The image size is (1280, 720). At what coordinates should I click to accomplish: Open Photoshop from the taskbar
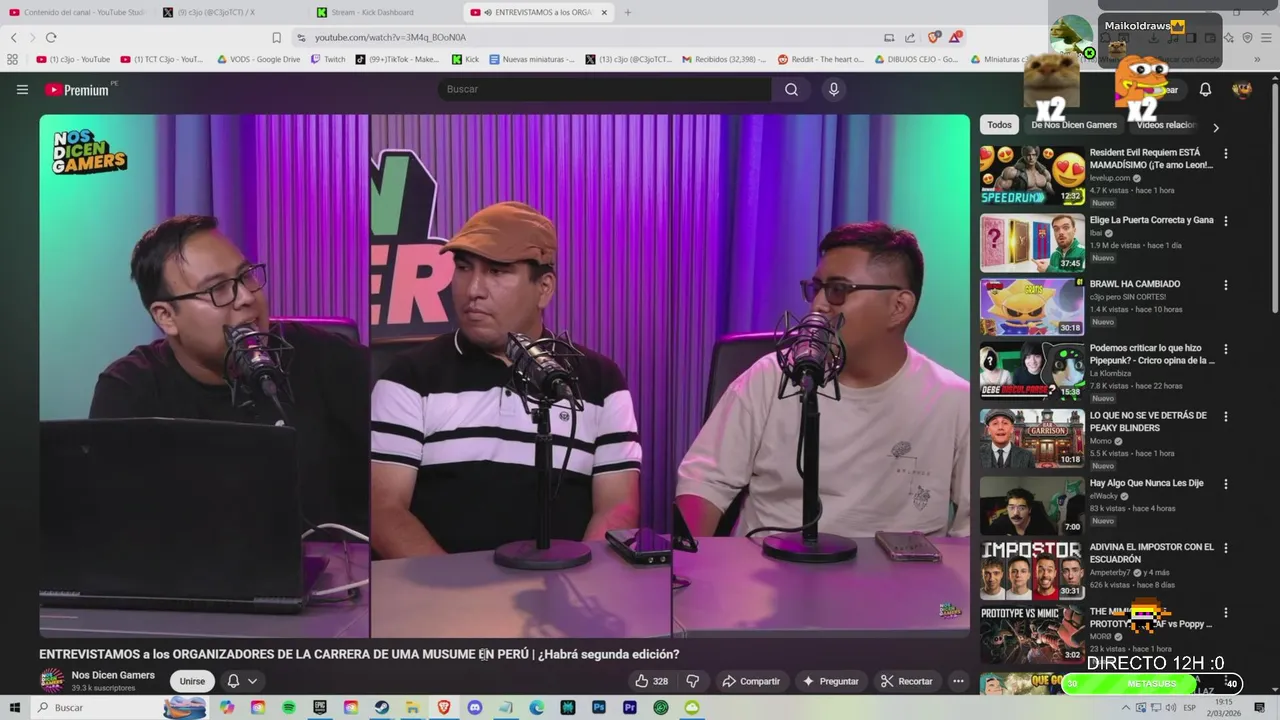pyautogui.click(x=599, y=708)
